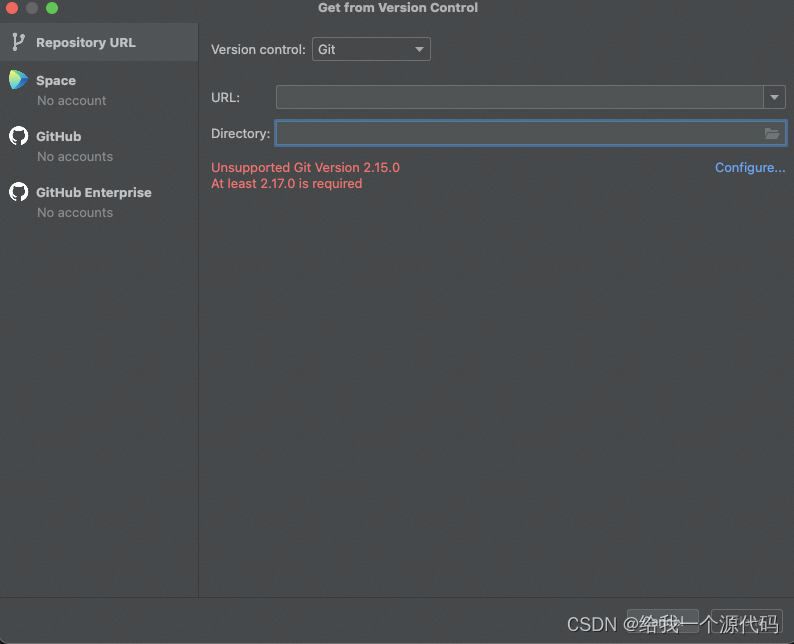Click the GitHub octocat icon

click(x=19, y=136)
